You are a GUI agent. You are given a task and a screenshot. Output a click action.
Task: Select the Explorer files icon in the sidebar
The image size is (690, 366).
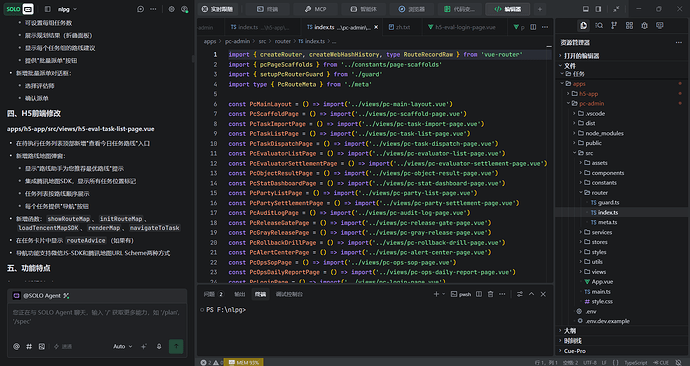pyautogui.click(x=584, y=26)
